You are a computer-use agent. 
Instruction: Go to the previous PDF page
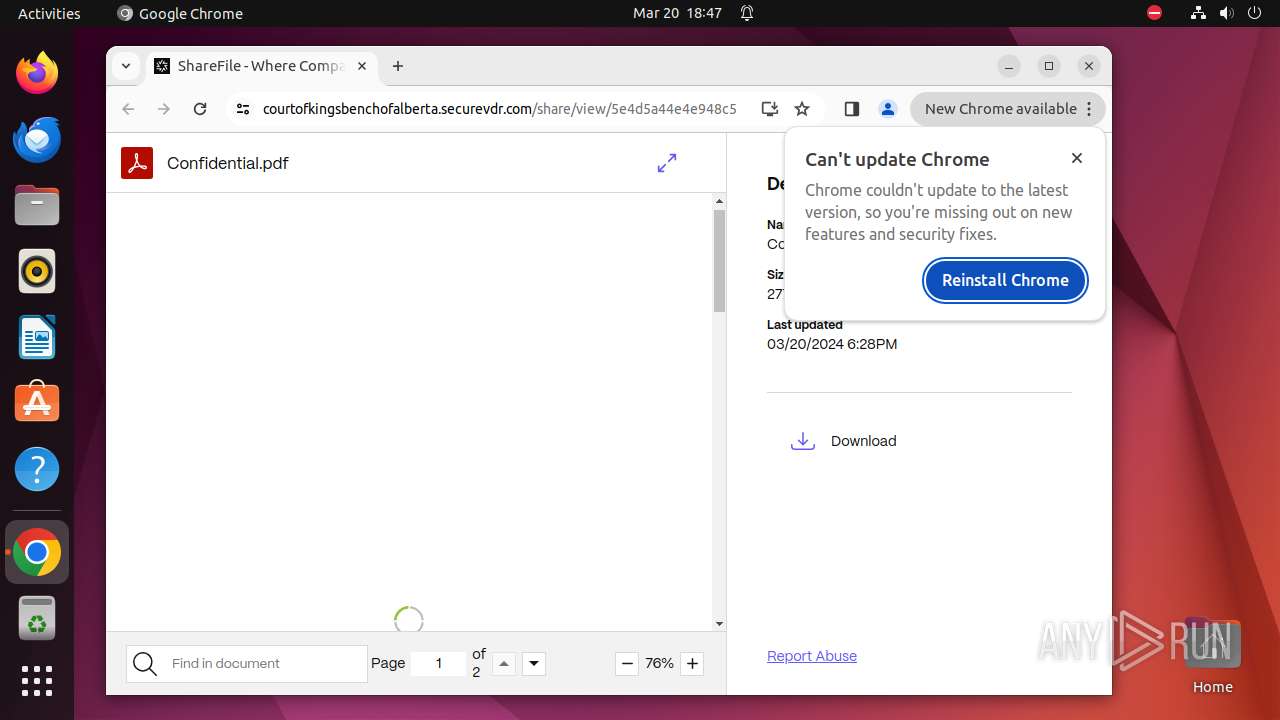[504, 664]
